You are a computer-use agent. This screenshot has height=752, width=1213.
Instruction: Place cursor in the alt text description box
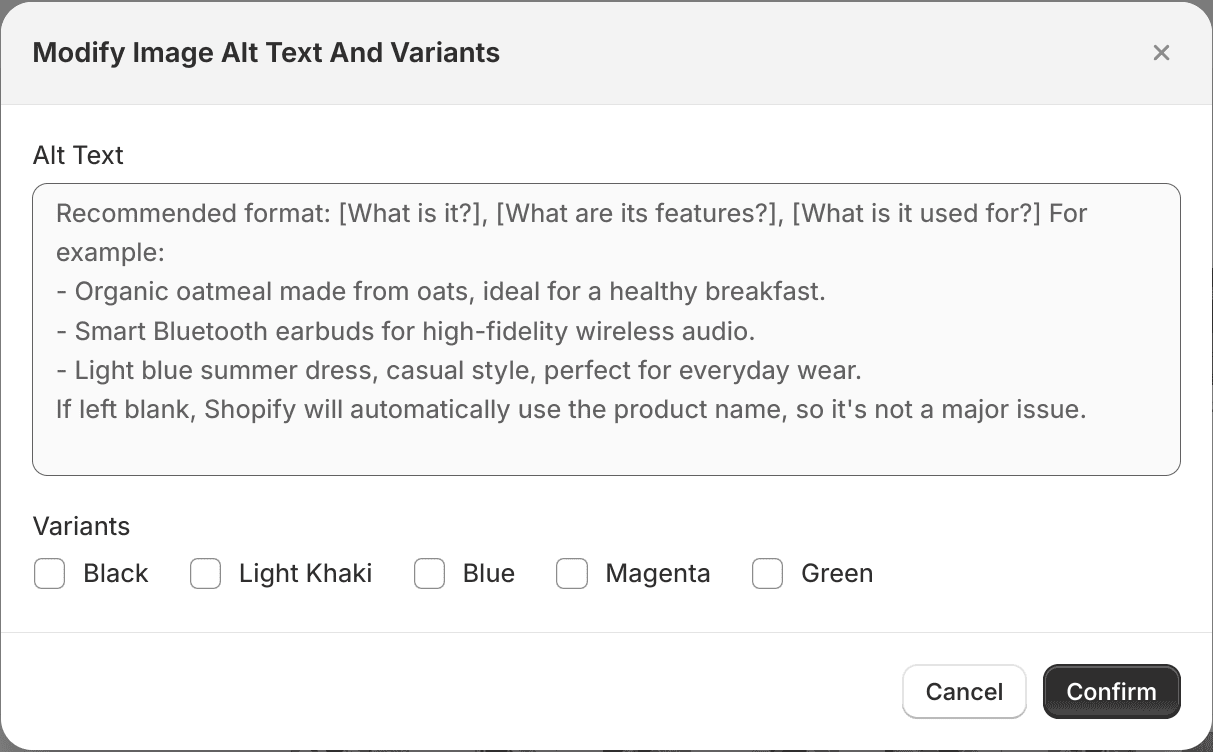tap(606, 330)
